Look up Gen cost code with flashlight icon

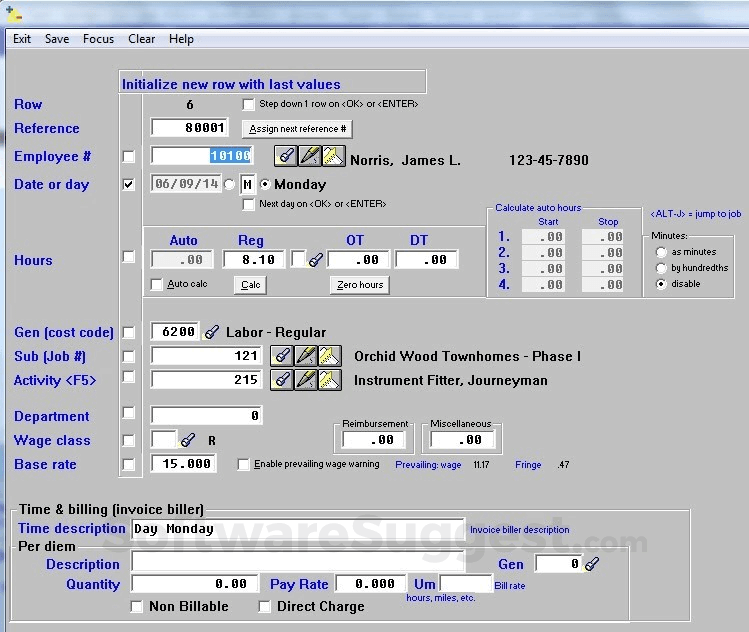[x=211, y=332]
